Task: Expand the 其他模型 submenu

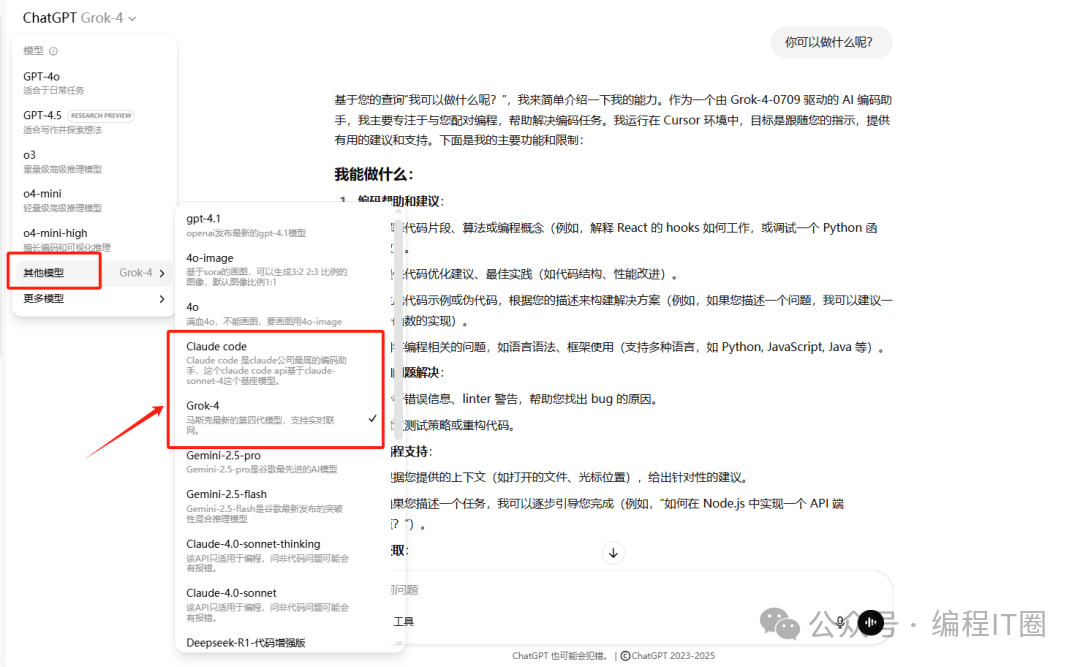Action: click(x=93, y=273)
